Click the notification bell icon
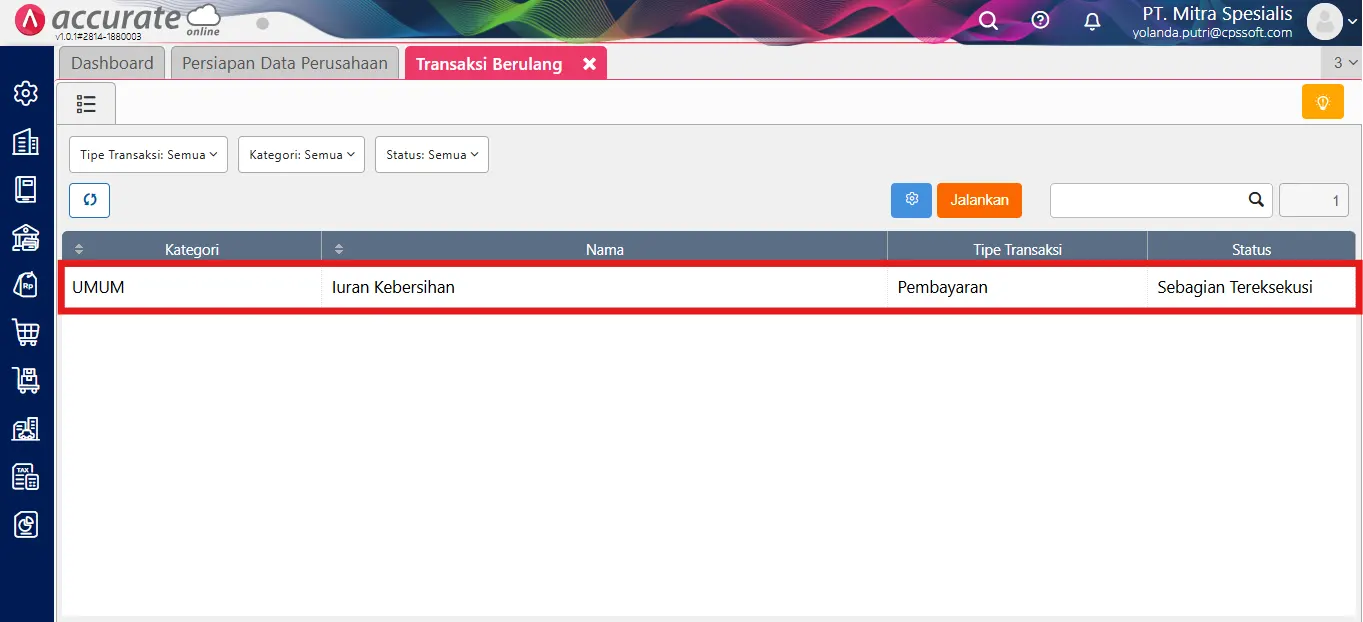This screenshot has height=622, width=1363. click(1092, 21)
